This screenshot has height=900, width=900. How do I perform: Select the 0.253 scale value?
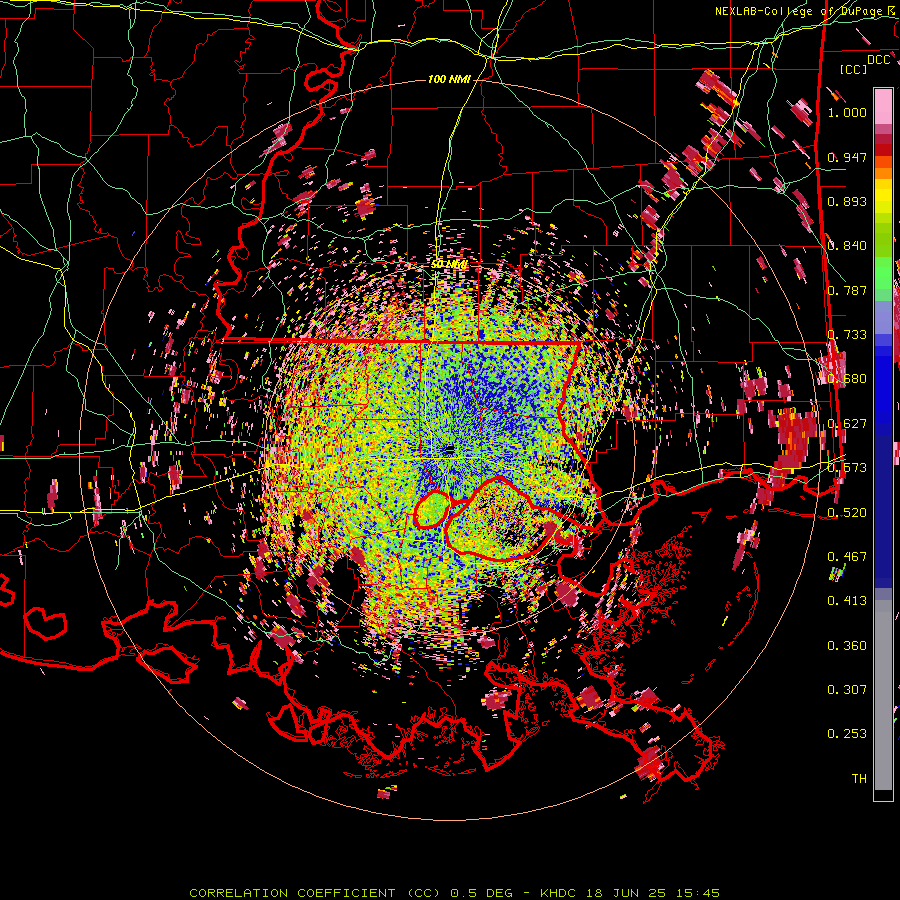(x=847, y=734)
